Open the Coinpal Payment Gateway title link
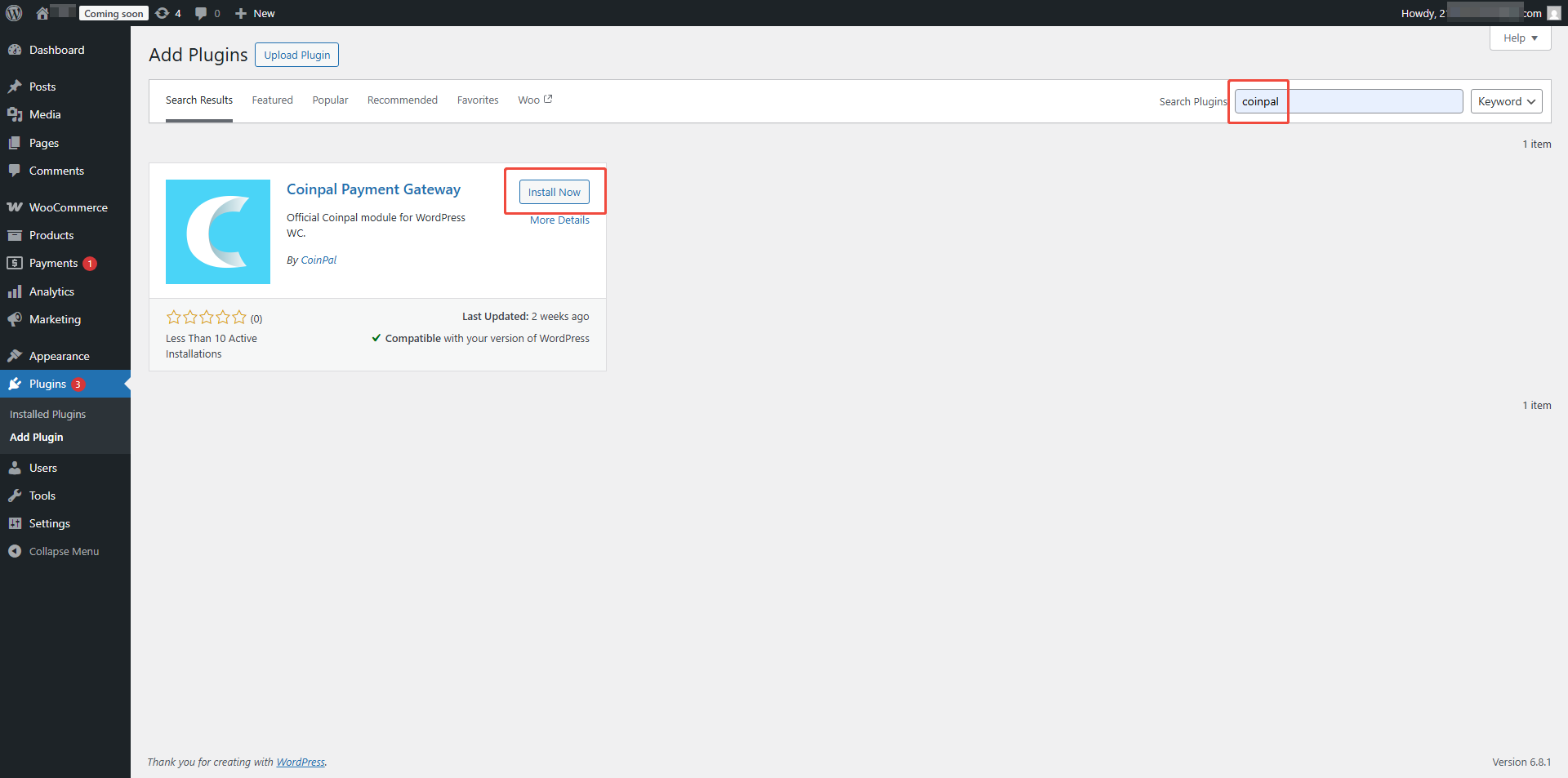 click(x=373, y=189)
